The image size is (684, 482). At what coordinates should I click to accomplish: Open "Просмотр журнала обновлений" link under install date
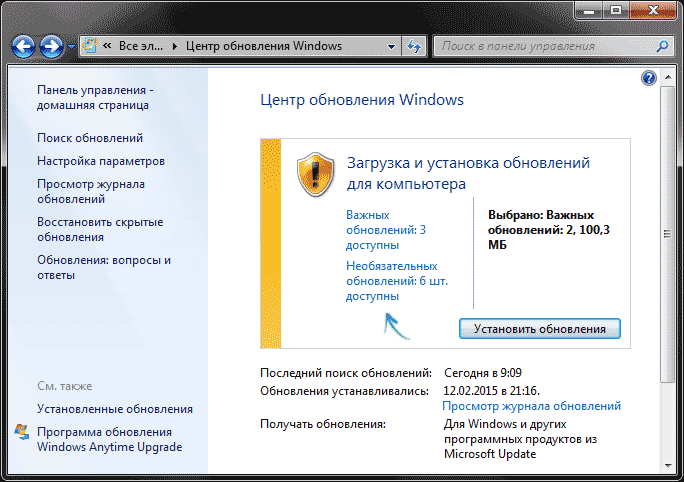pos(531,406)
